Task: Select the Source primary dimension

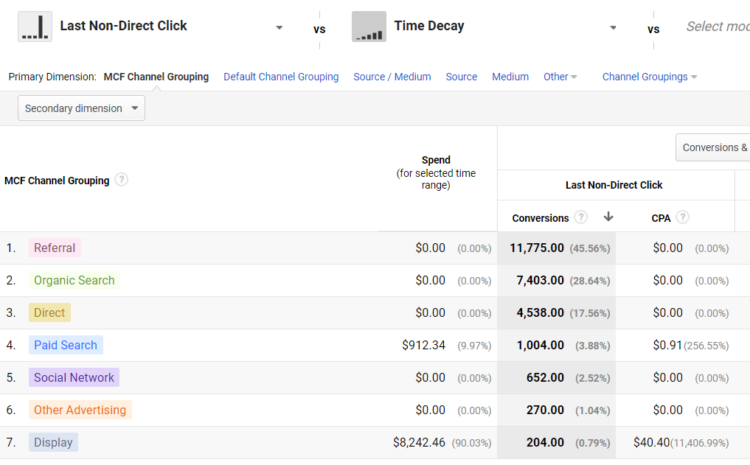Action: tap(462, 77)
